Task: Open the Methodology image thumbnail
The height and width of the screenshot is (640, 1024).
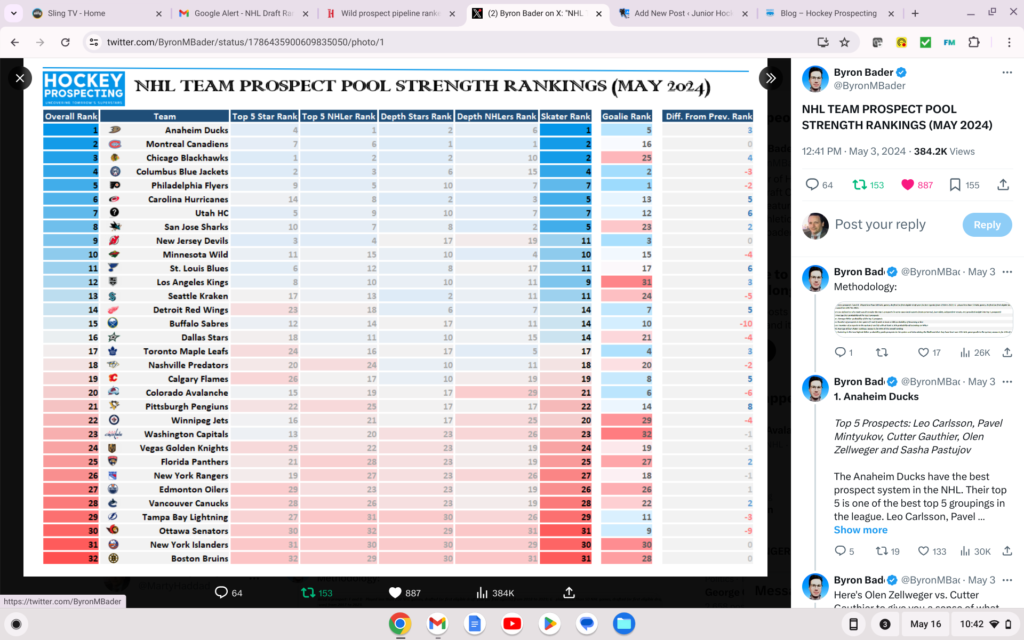Action: coord(923,318)
